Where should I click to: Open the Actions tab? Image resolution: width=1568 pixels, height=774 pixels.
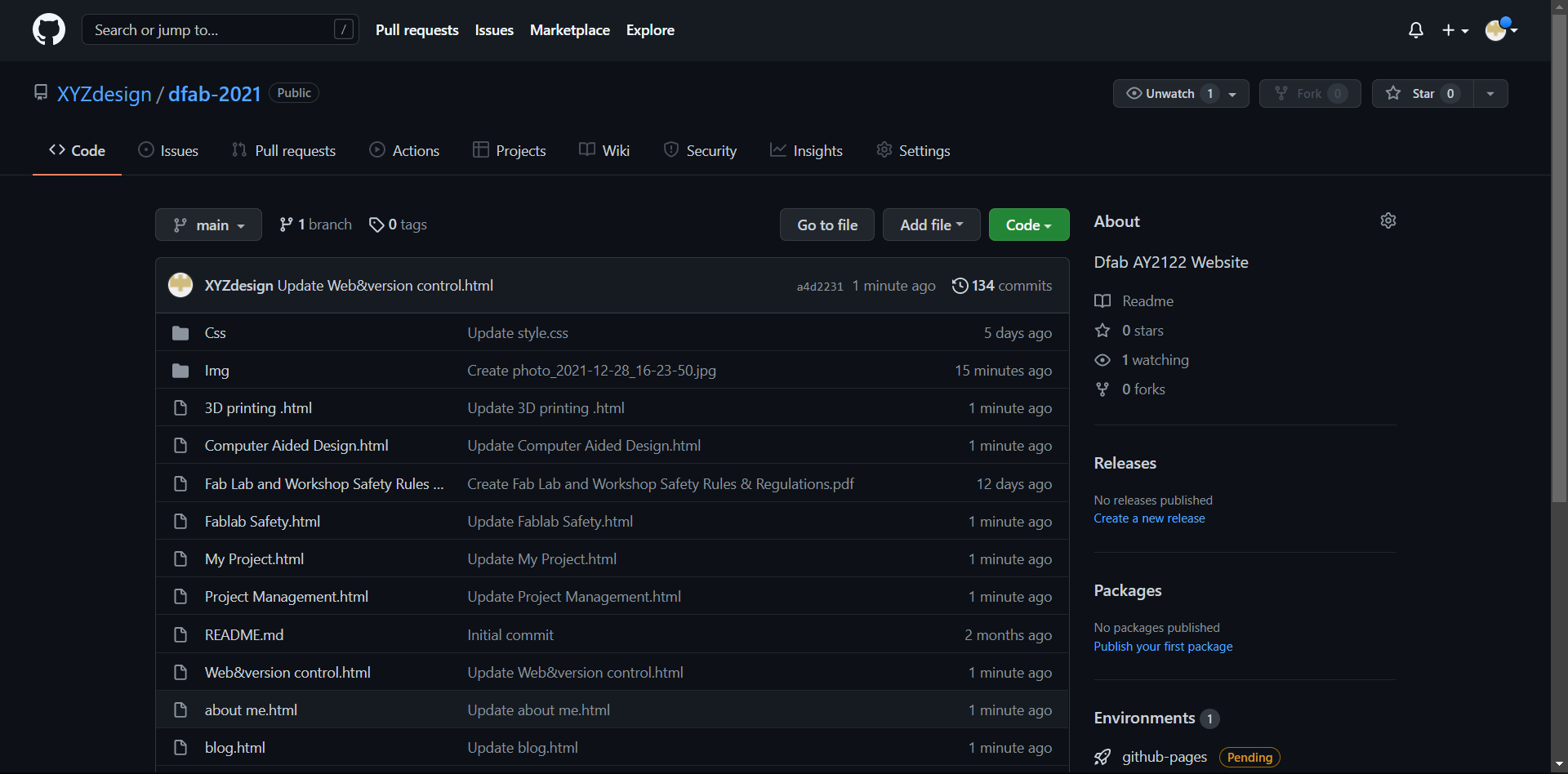[404, 151]
